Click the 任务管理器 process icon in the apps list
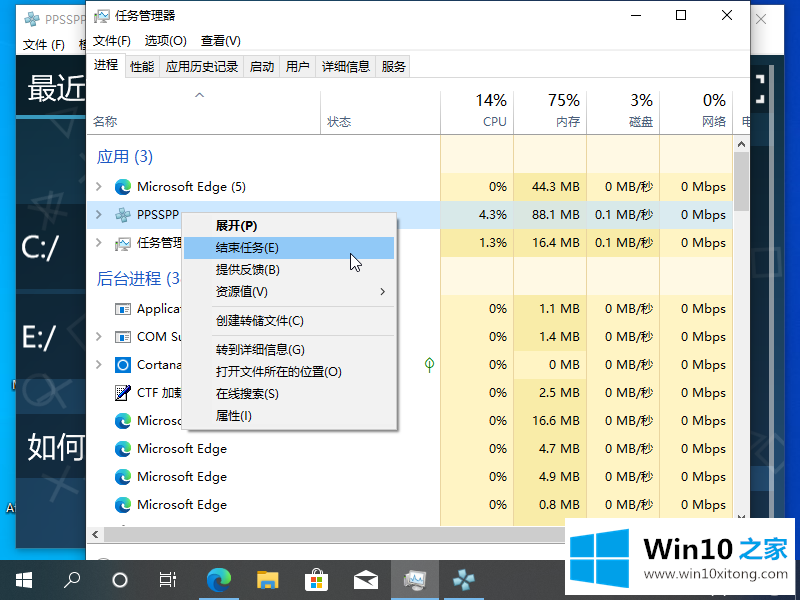The image size is (800, 600). 123,243
